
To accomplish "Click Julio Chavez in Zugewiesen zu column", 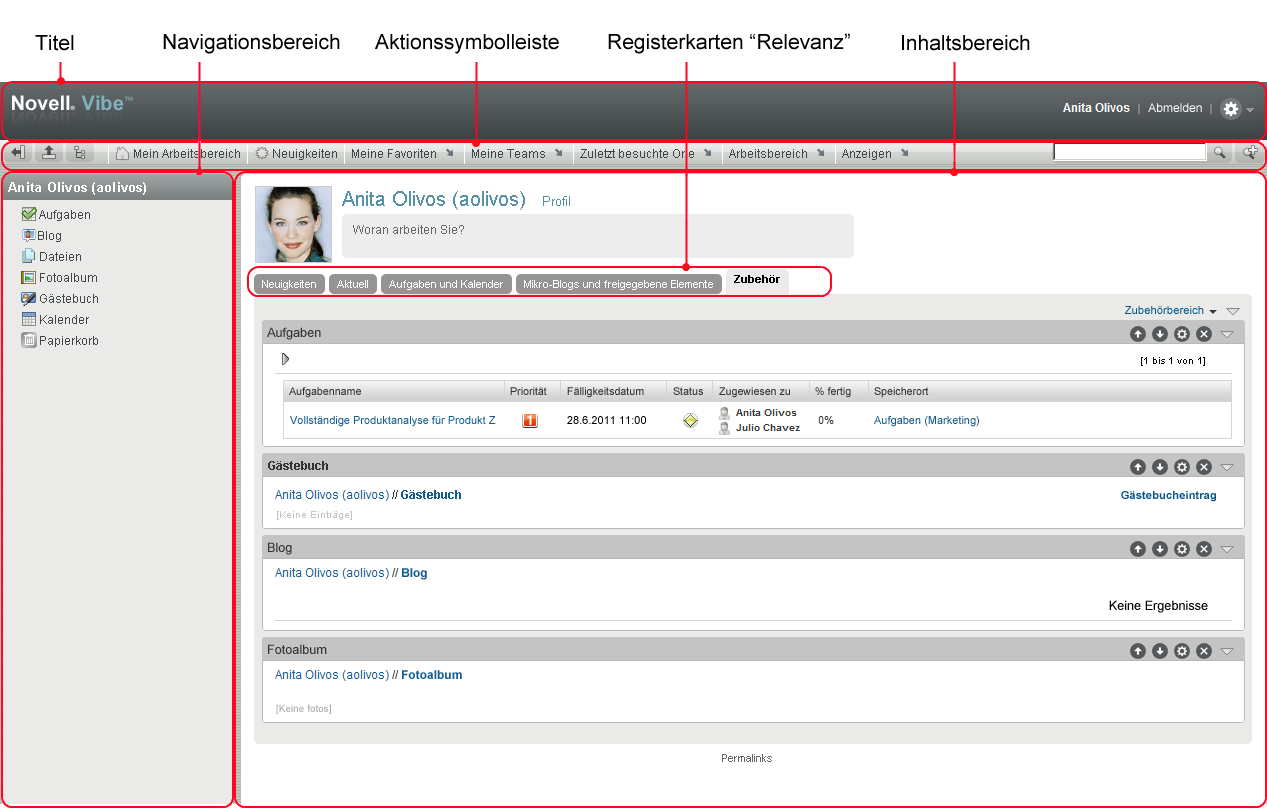I will tap(768, 428).
